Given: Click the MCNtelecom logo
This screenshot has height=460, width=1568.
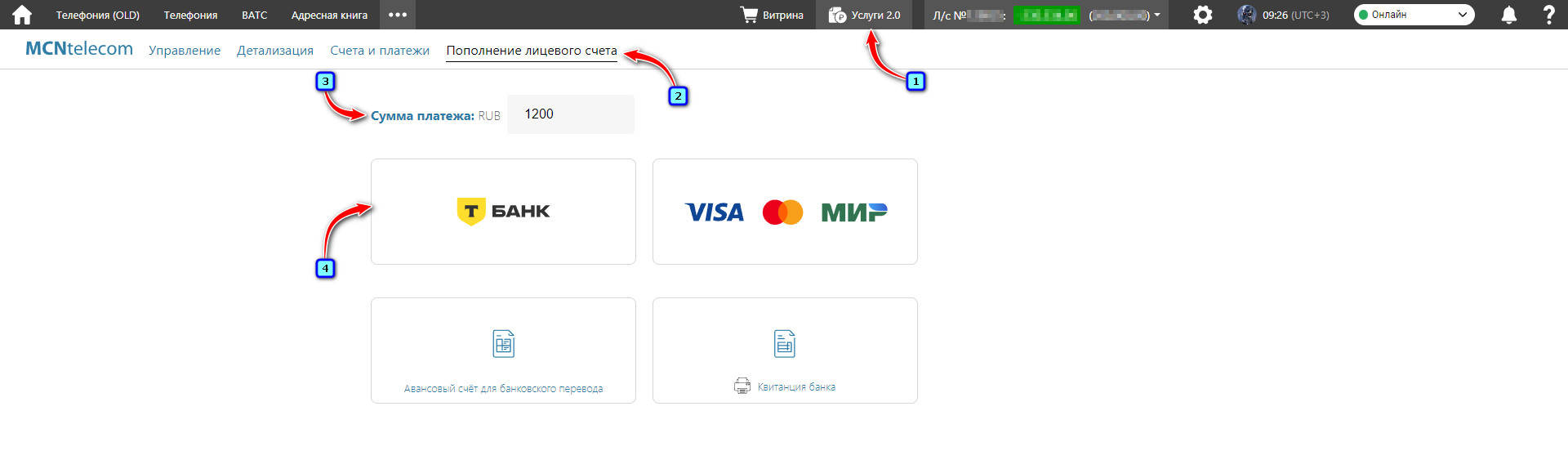Looking at the screenshot, I should tap(79, 49).
